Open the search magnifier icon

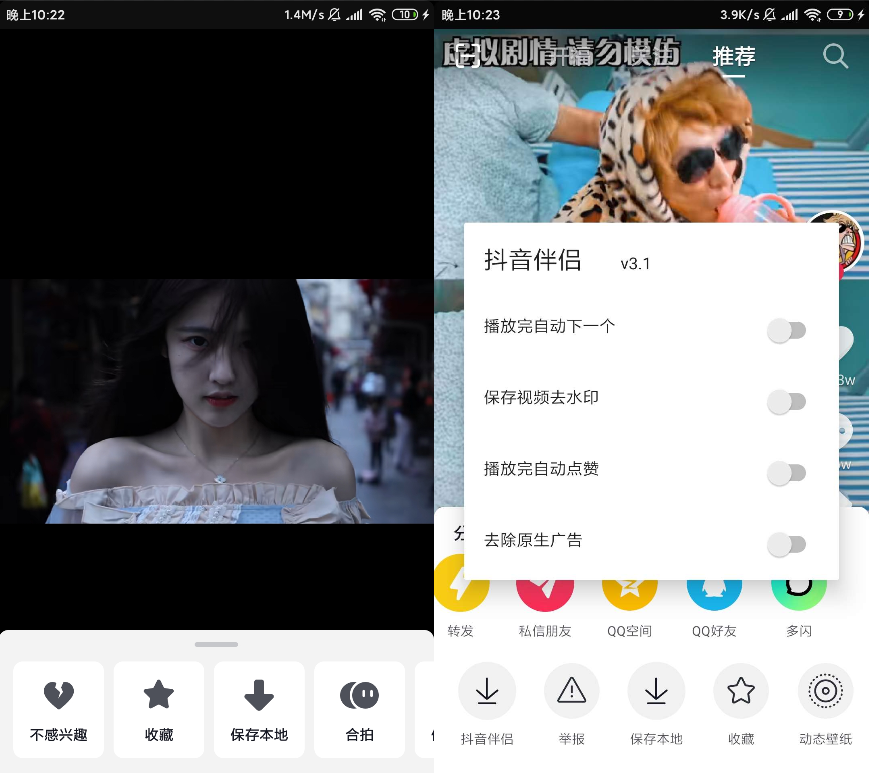click(x=836, y=56)
